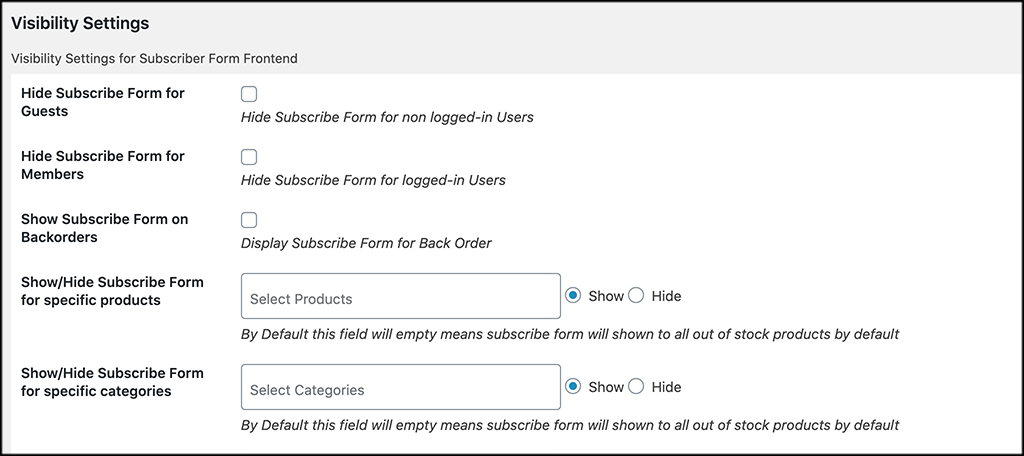The width and height of the screenshot is (1024, 456).
Task: Click the 'Hide Subscribe Form for Guests' label
Action: (x=103, y=102)
